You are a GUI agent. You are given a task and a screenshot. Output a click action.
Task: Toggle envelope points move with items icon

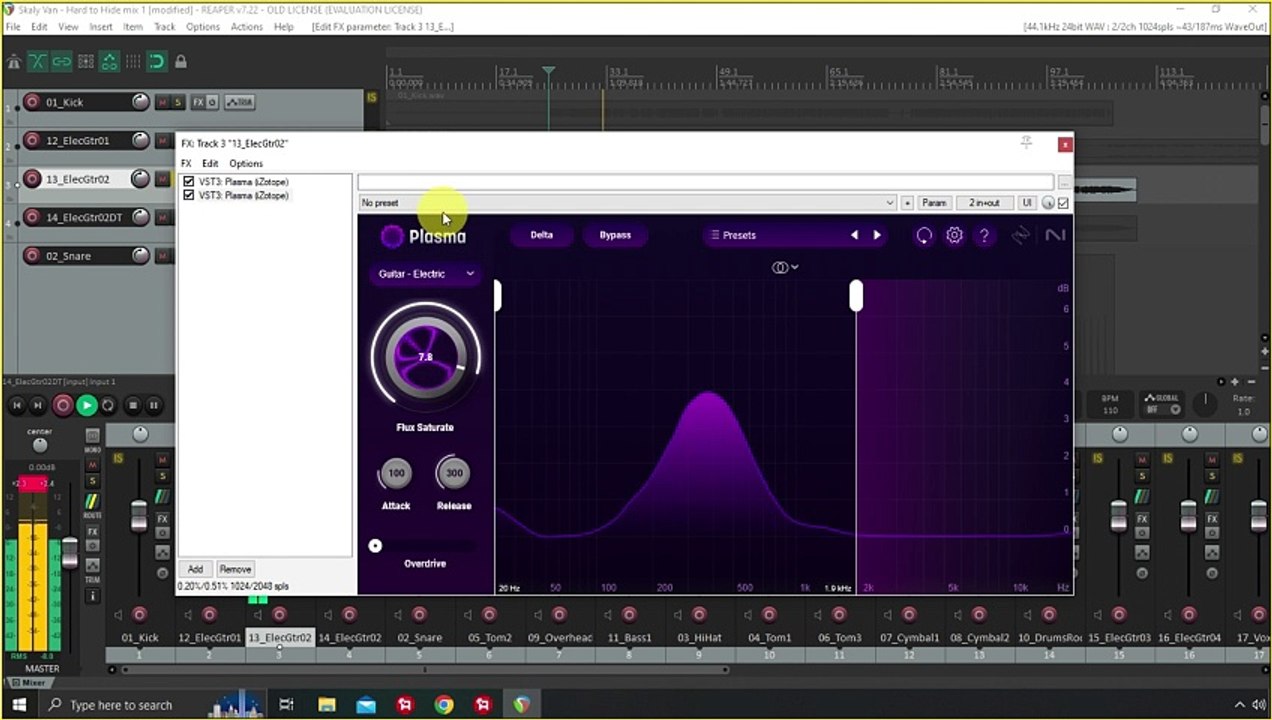pyautogui.click(x=110, y=62)
